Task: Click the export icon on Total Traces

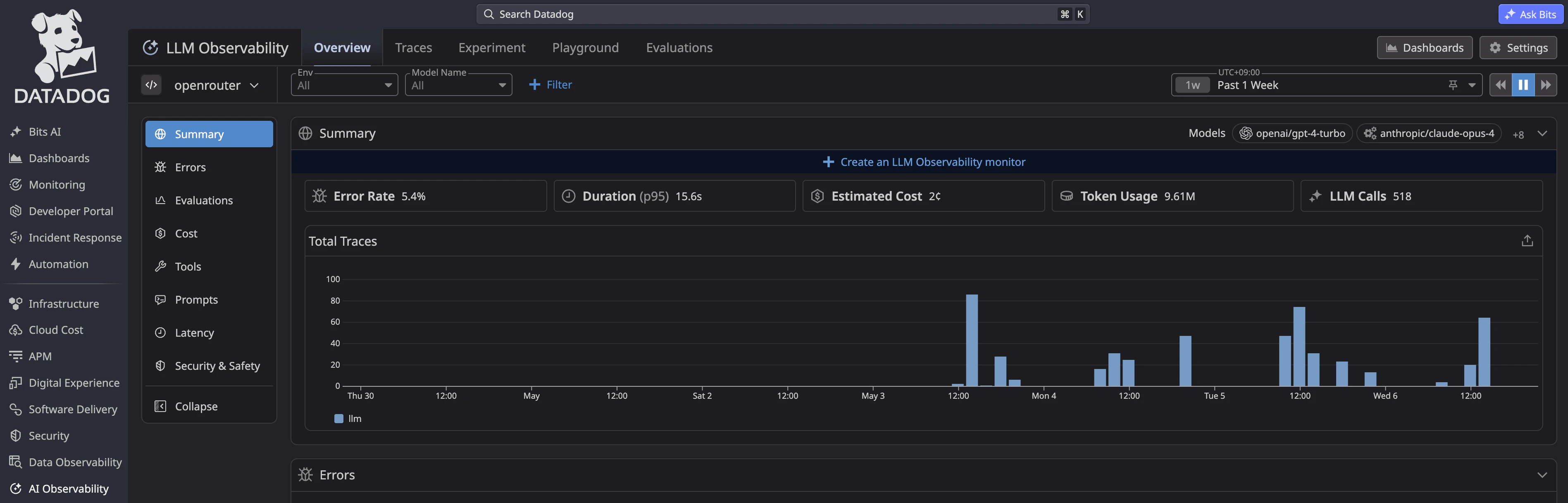Action: [x=1527, y=241]
